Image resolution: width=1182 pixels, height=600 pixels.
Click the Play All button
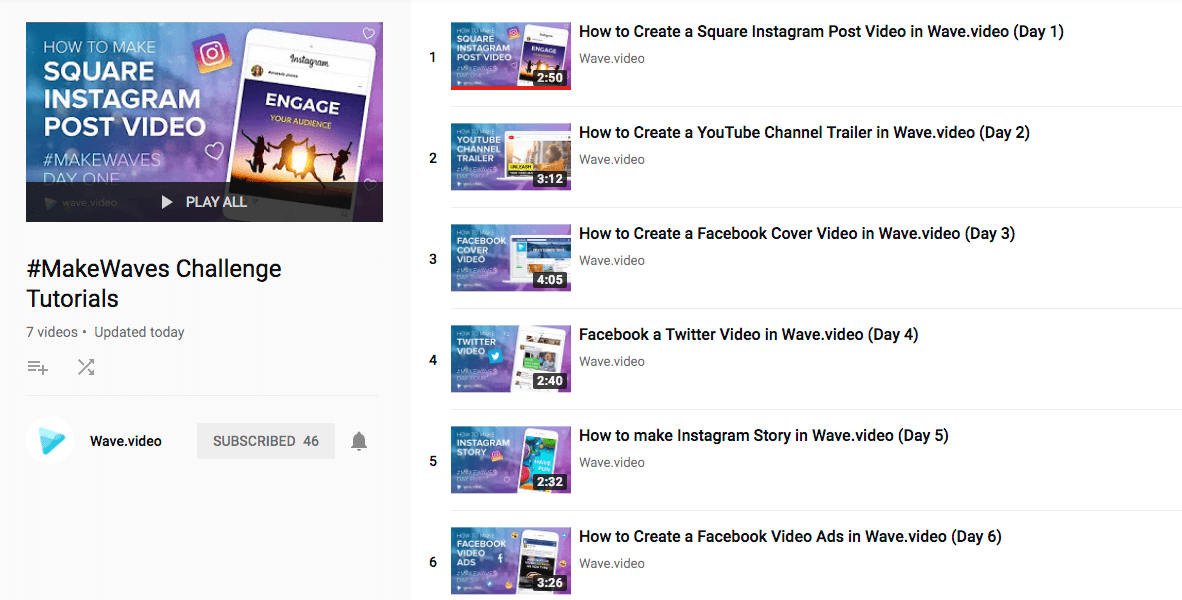204,202
